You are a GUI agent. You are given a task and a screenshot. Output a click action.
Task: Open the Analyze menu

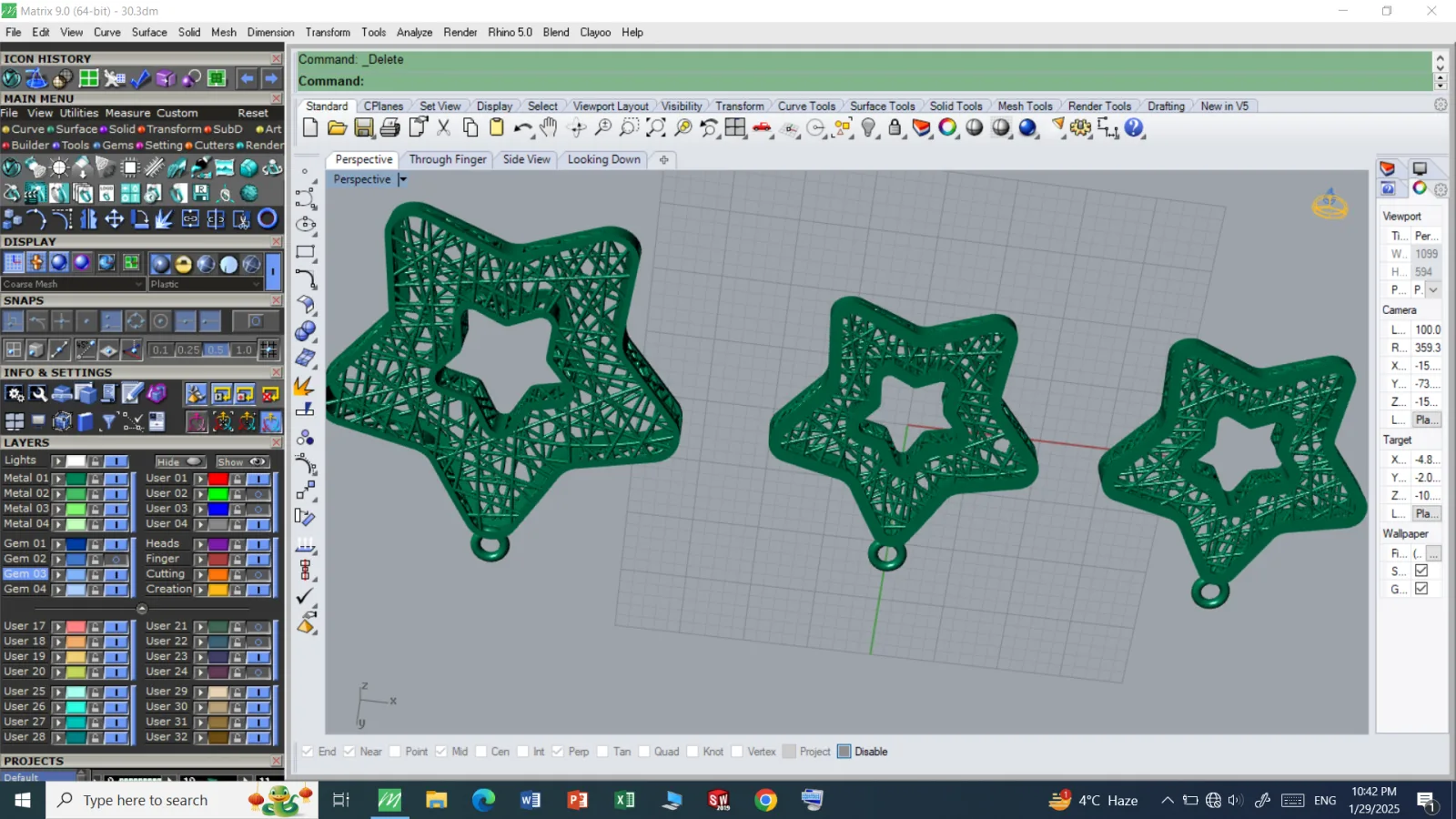tap(414, 32)
